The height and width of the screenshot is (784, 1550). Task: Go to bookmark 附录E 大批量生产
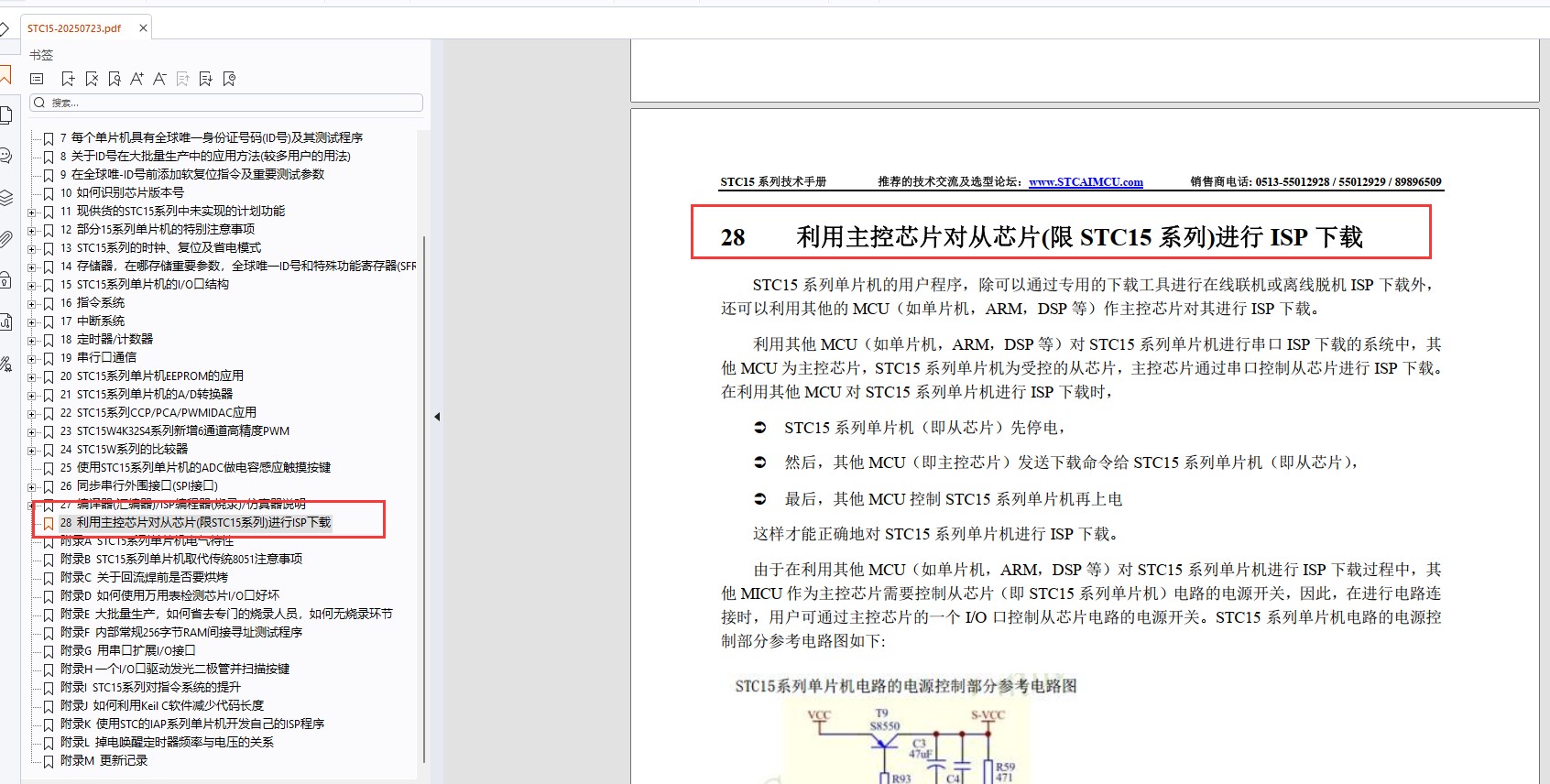(226, 614)
